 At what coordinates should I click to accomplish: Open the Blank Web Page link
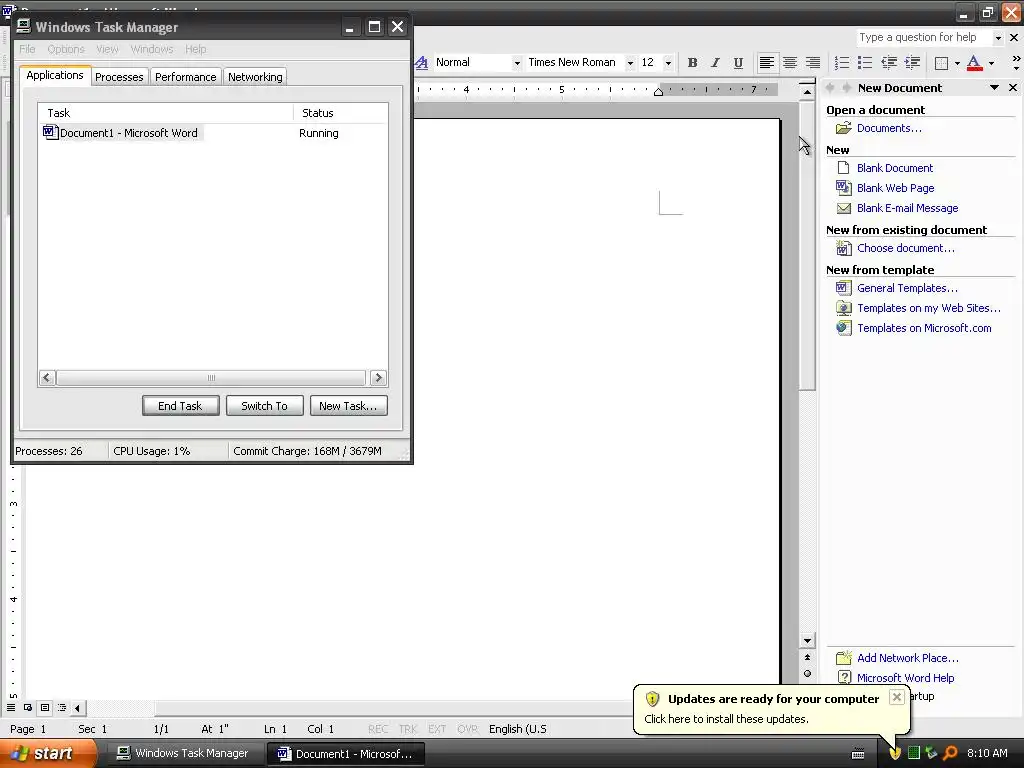(895, 188)
